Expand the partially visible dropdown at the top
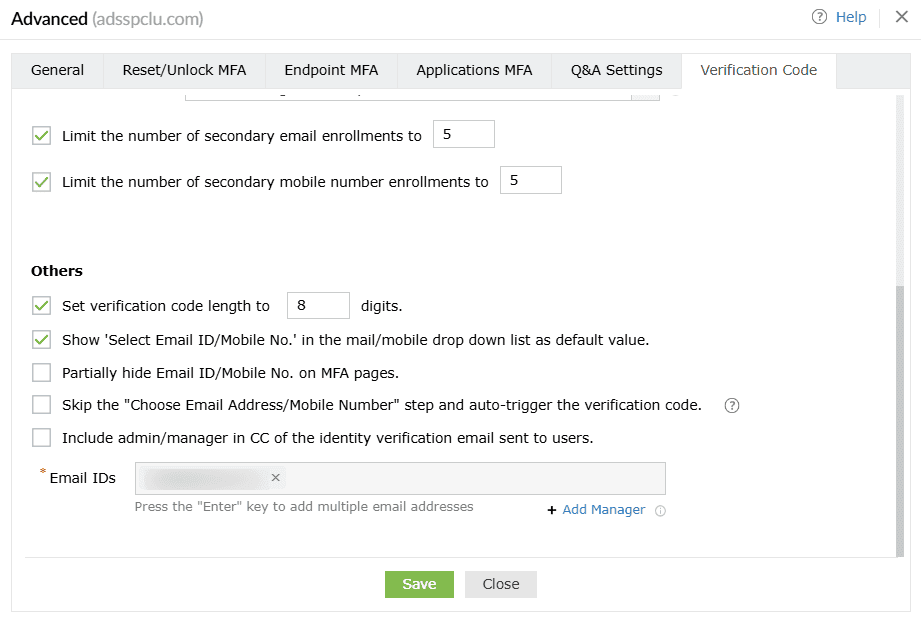Viewport: 921px width, 621px height. (x=647, y=94)
